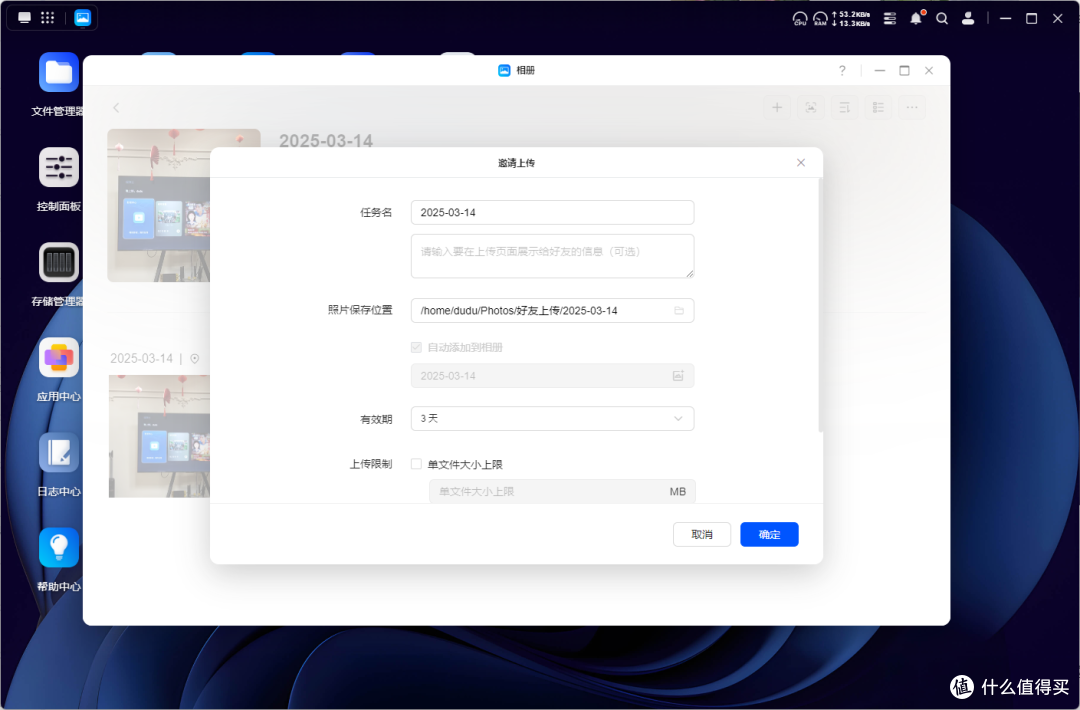Open the photo thumbnail under 2025-03-14

[159, 437]
